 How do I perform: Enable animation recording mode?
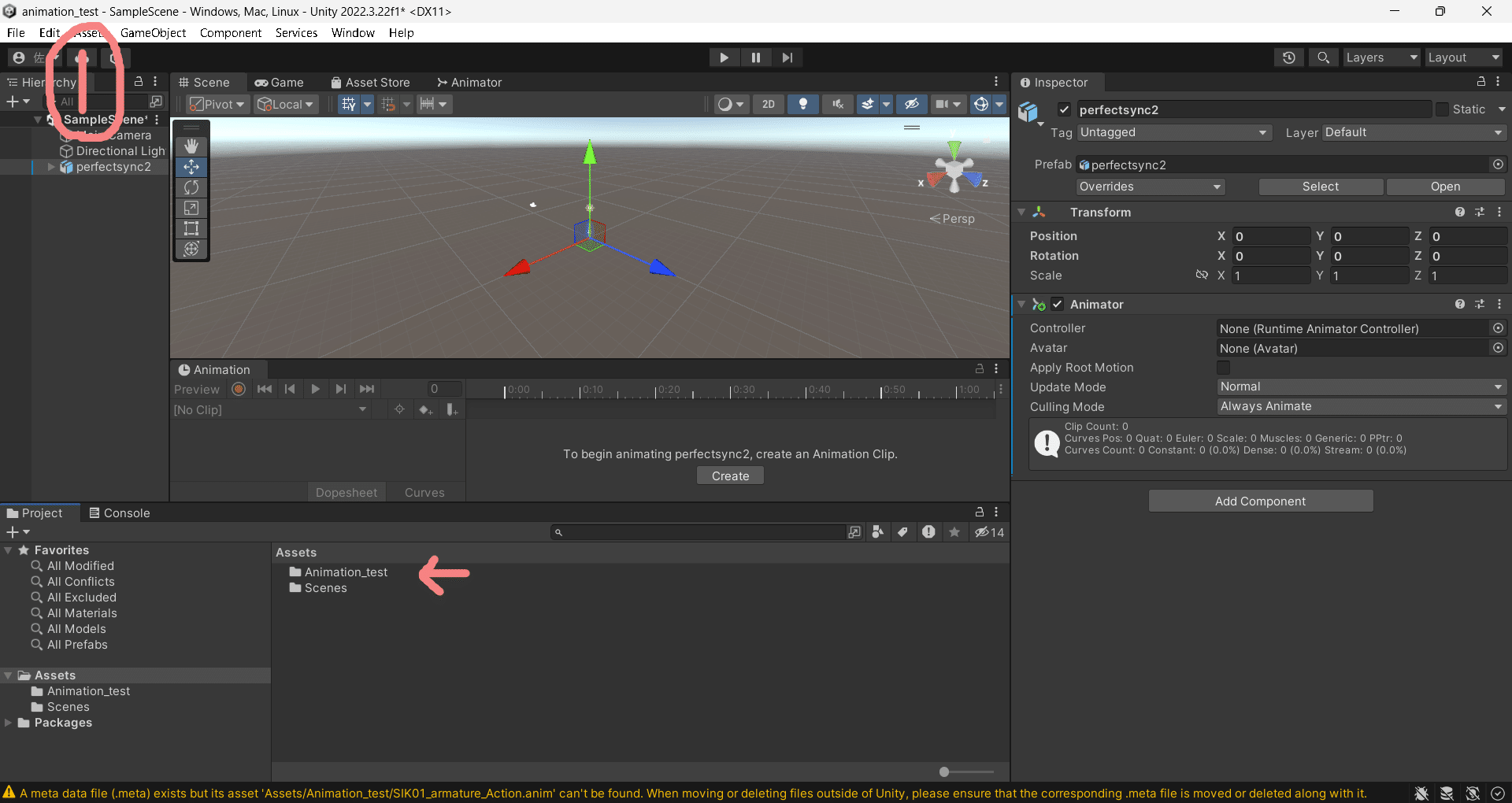click(238, 388)
